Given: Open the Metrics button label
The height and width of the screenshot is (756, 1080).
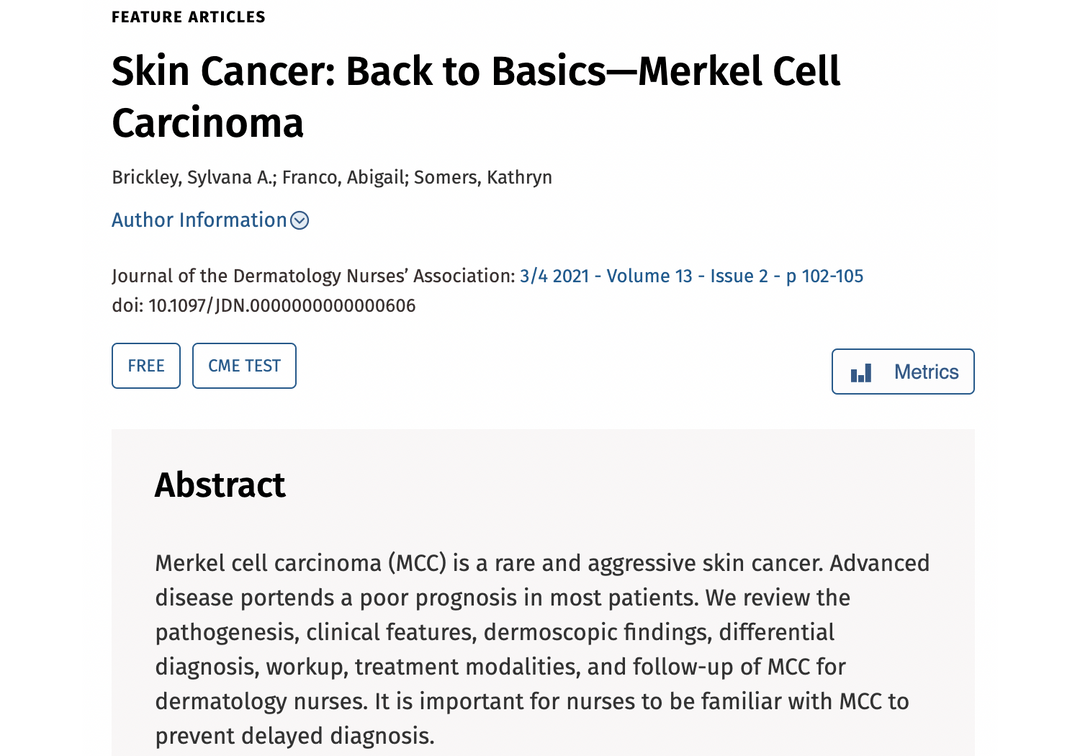Looking at the screenshot, I should tap(926, 372).
